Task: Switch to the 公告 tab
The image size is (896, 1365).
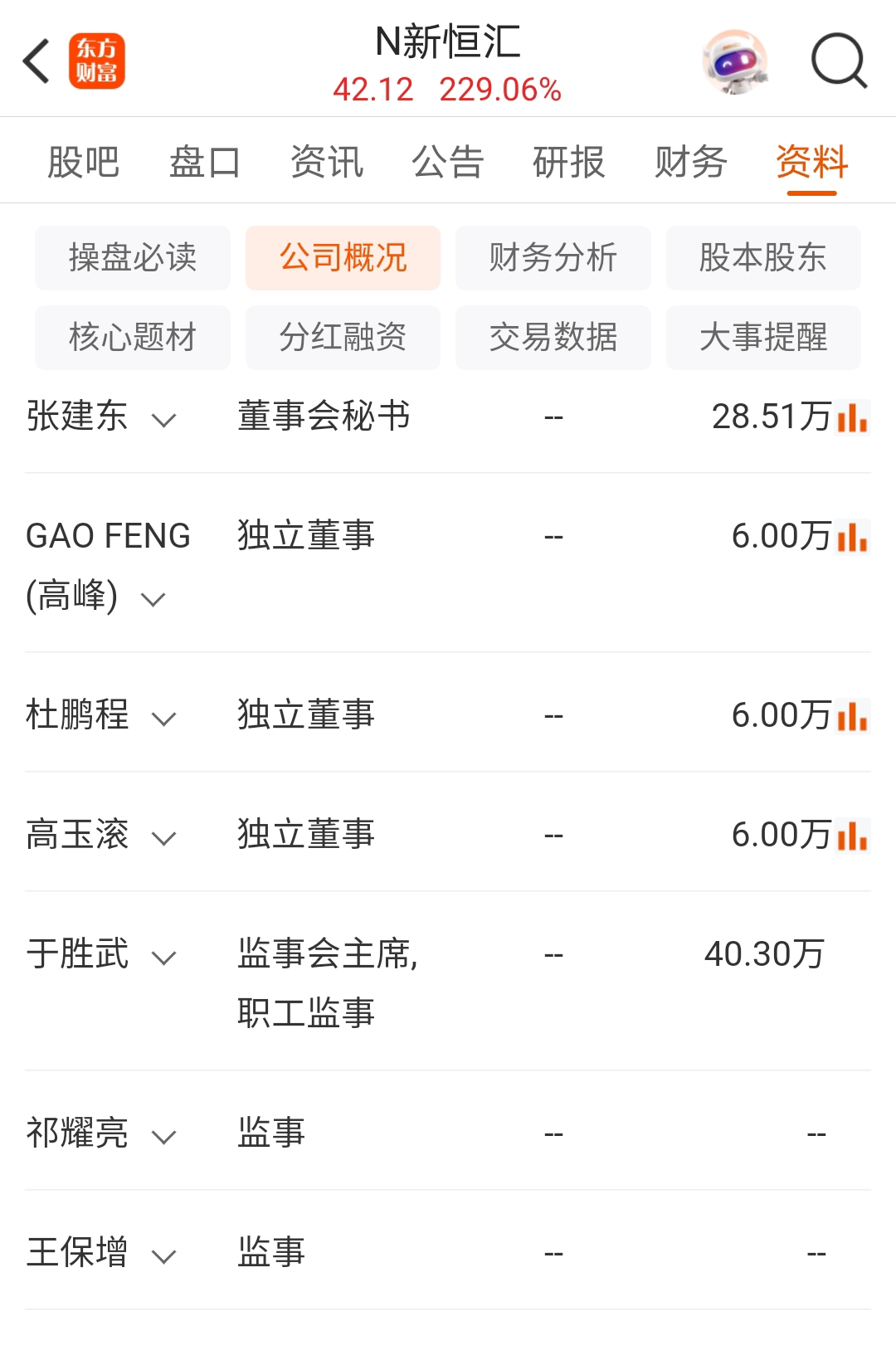Action: (x=448, y=162)
